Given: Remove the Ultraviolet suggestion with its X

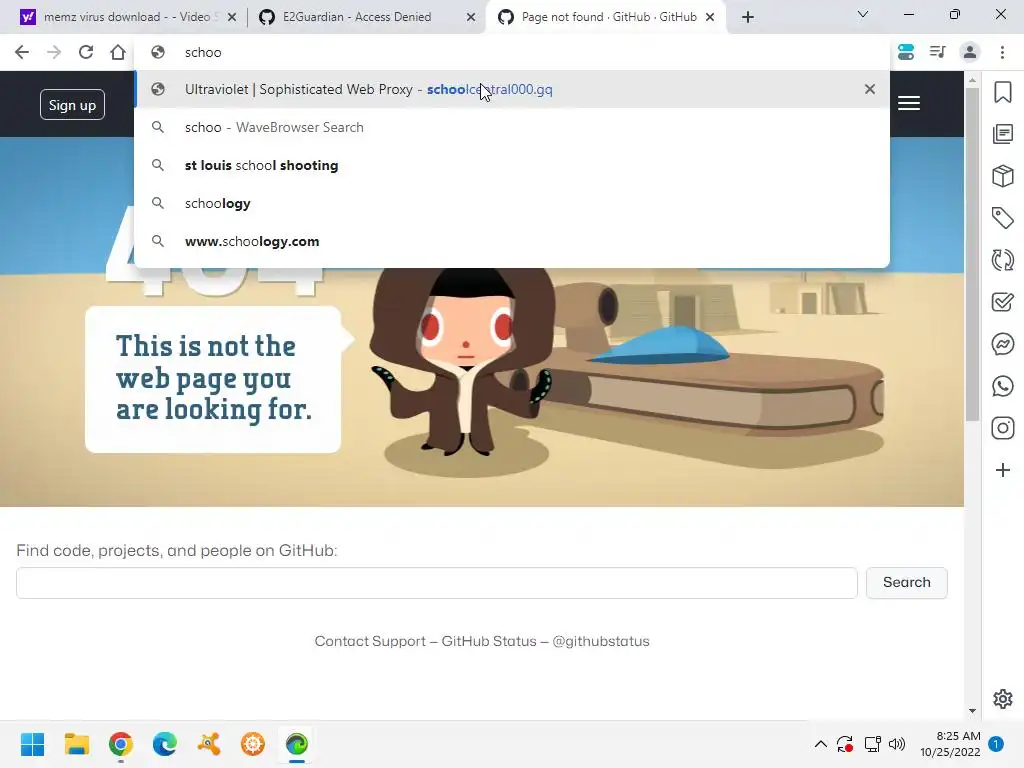Looking at the screenshot, I should click(x=869, y=89).
